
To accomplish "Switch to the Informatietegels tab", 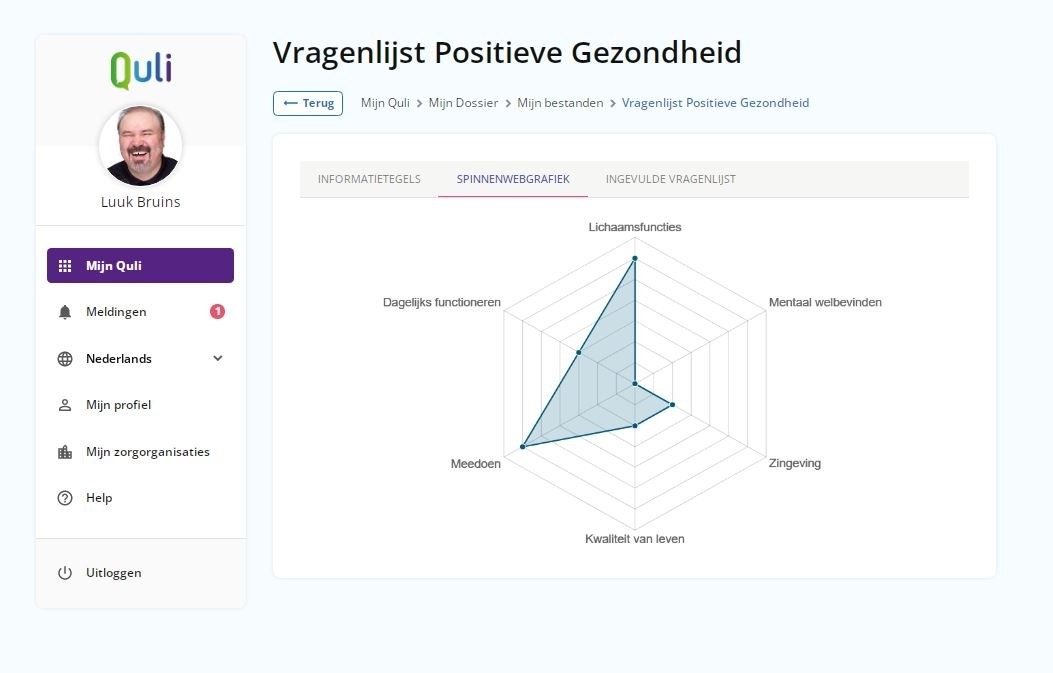I will point(369,179).
